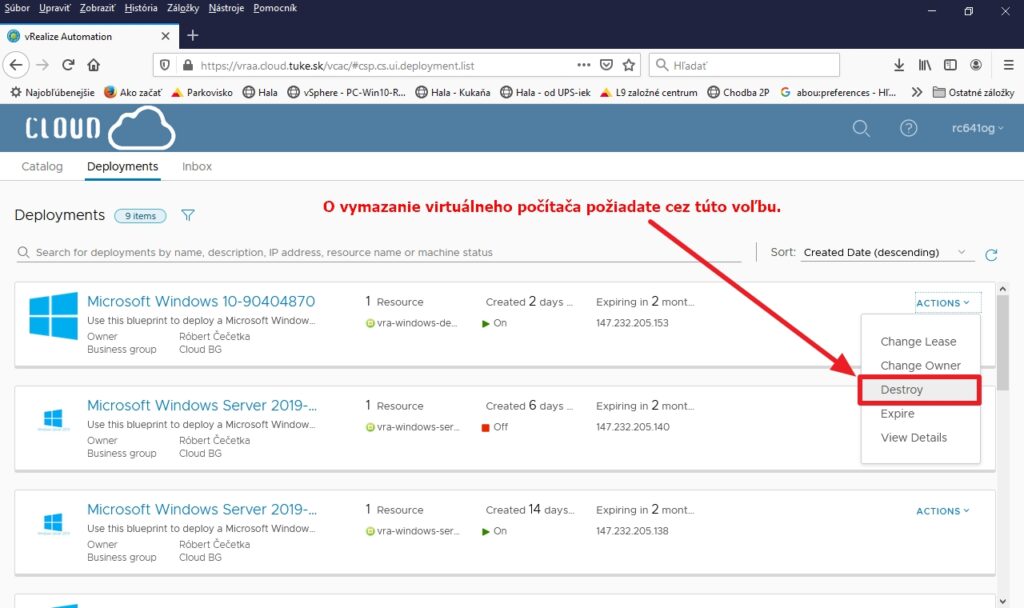
Task: Click IP address 147.232.205.140
Action: 632,426
